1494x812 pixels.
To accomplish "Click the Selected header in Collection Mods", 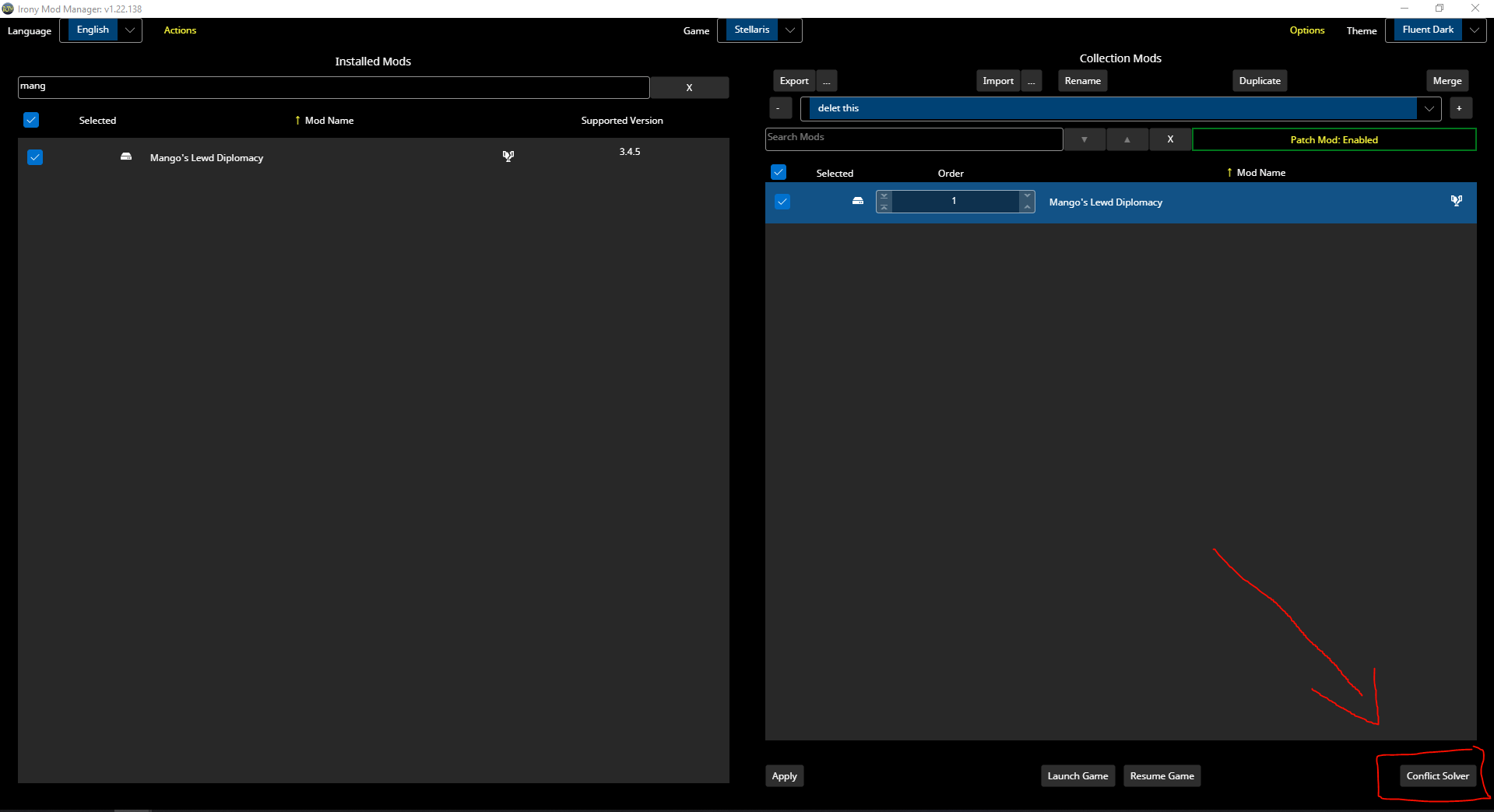I will tap(835, 174).
